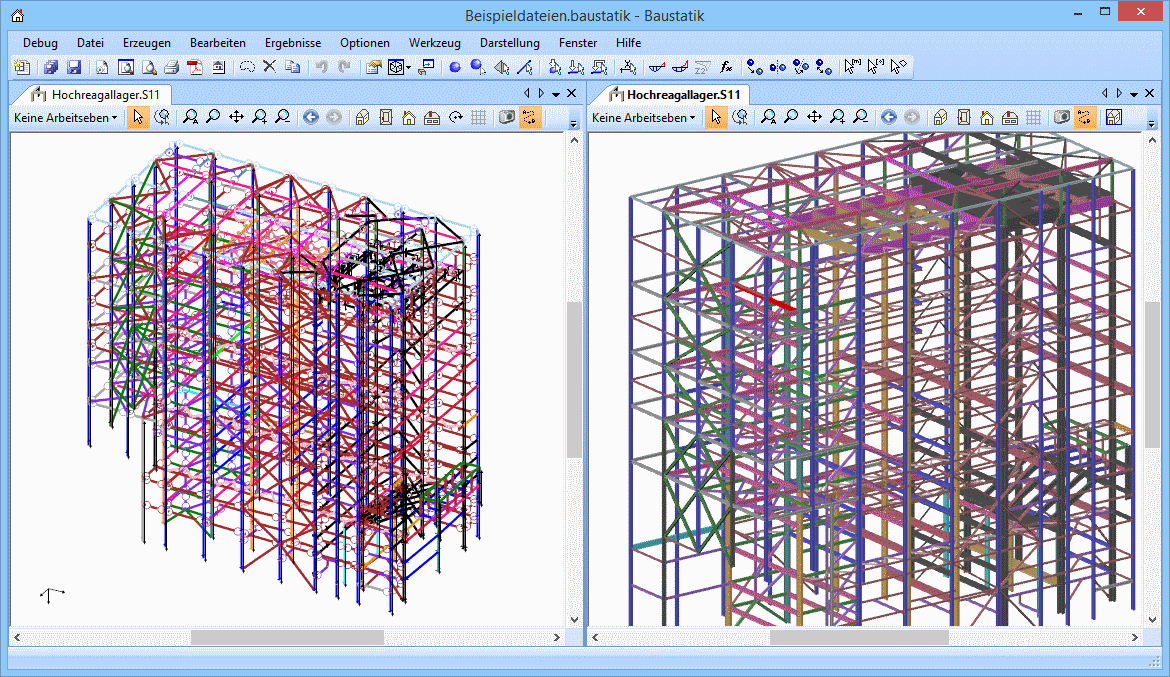Image resolution: width=1170 pixels, height=677 pixels.
Task: Toggle the highlighted selection arrow in right view
Action: point(716,117)
